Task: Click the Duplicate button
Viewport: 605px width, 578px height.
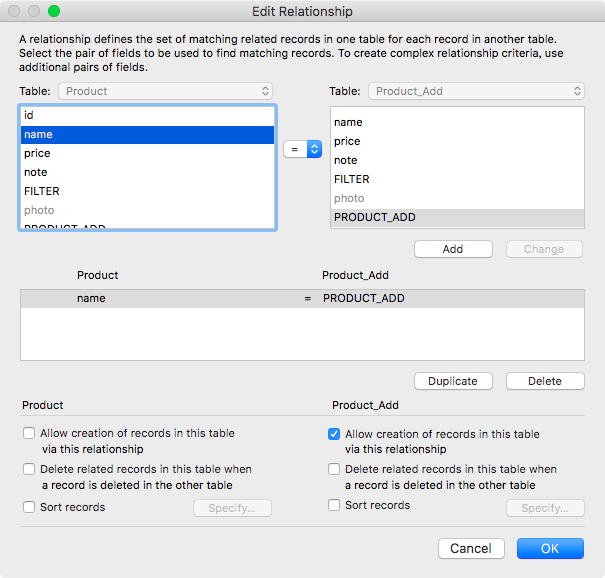Action: coord(453,381)
